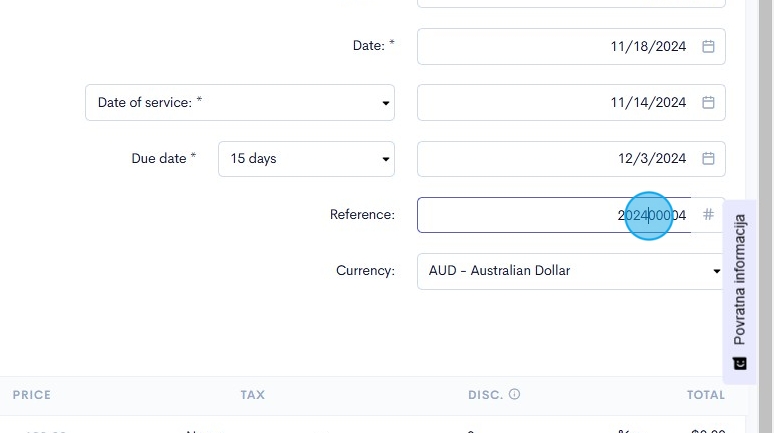Click the hash icon in Reference field
The height and width of the screenshot is (433, 774).
[x=708, y=214]
